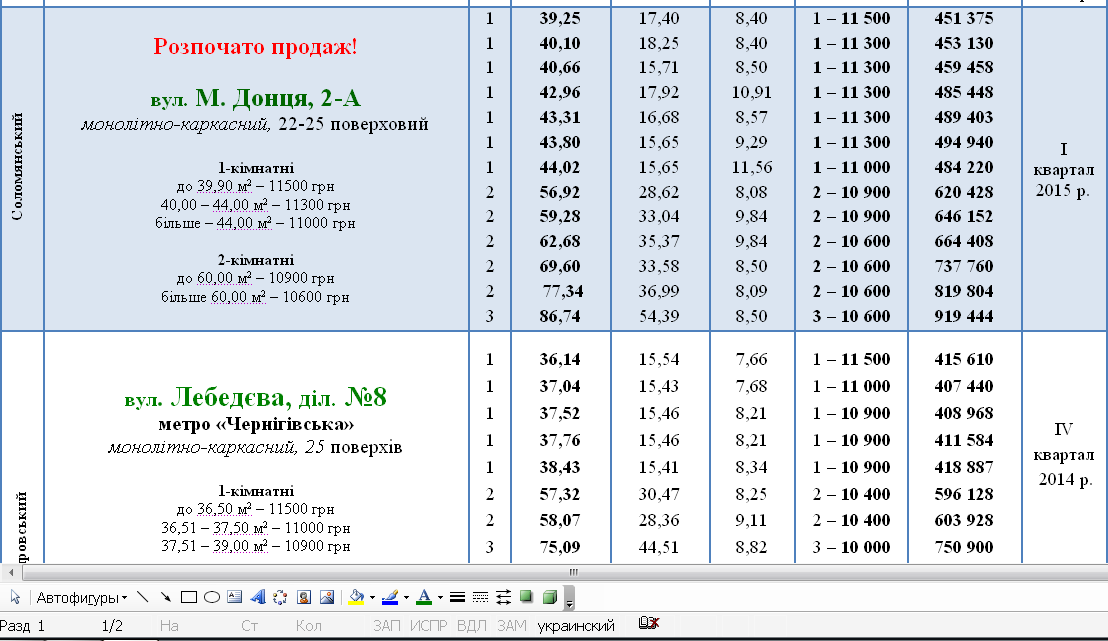
Task: Click the cell value 44,51
Action: coord(659,547)
